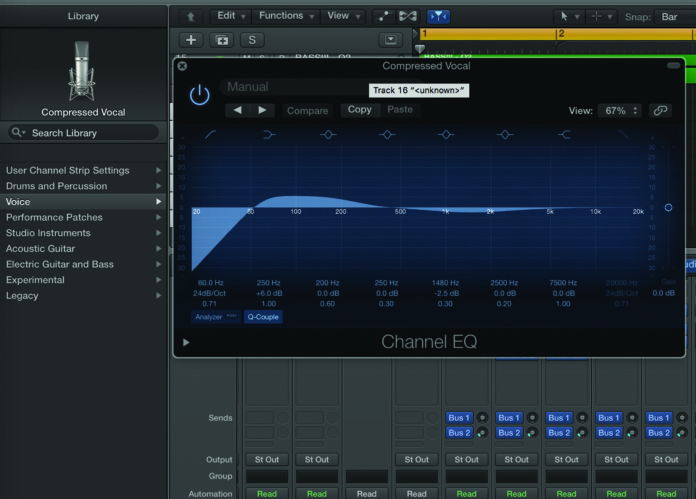The image size is (696, 499).
Task: Toggle the first Read automation button
Action: [267, 494]
